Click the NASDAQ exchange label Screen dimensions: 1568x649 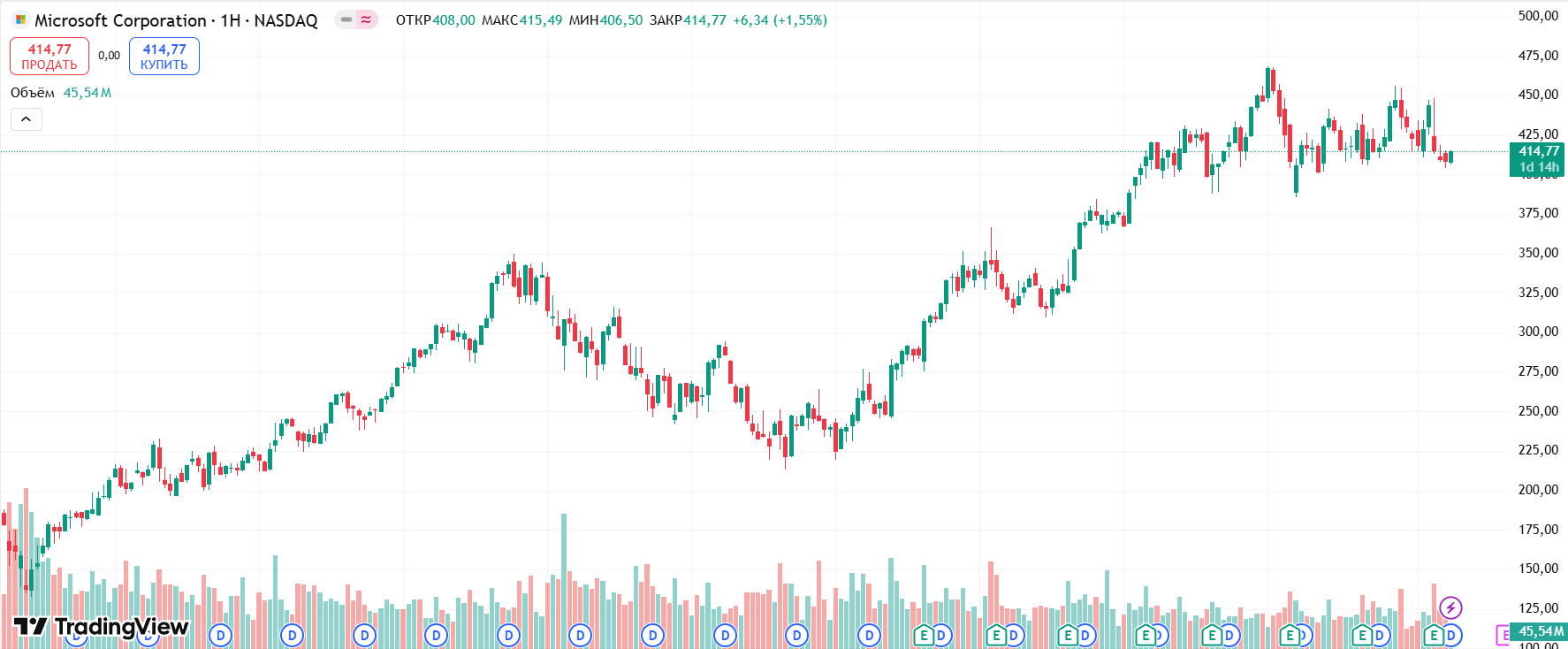(x=285, y=20)
